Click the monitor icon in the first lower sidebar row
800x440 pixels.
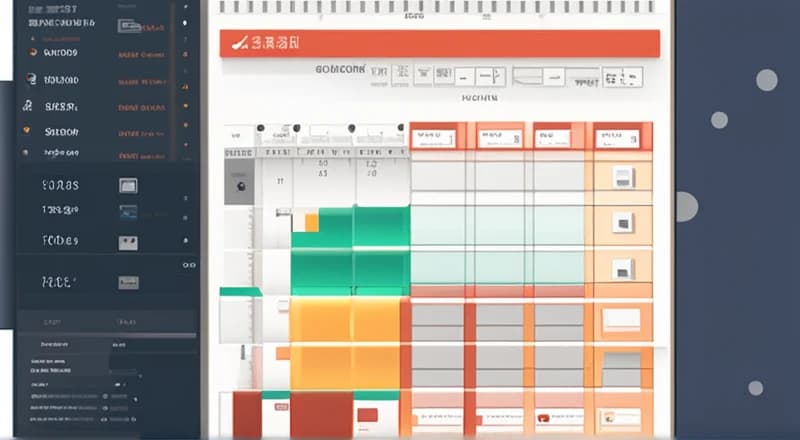click(128, 185)
